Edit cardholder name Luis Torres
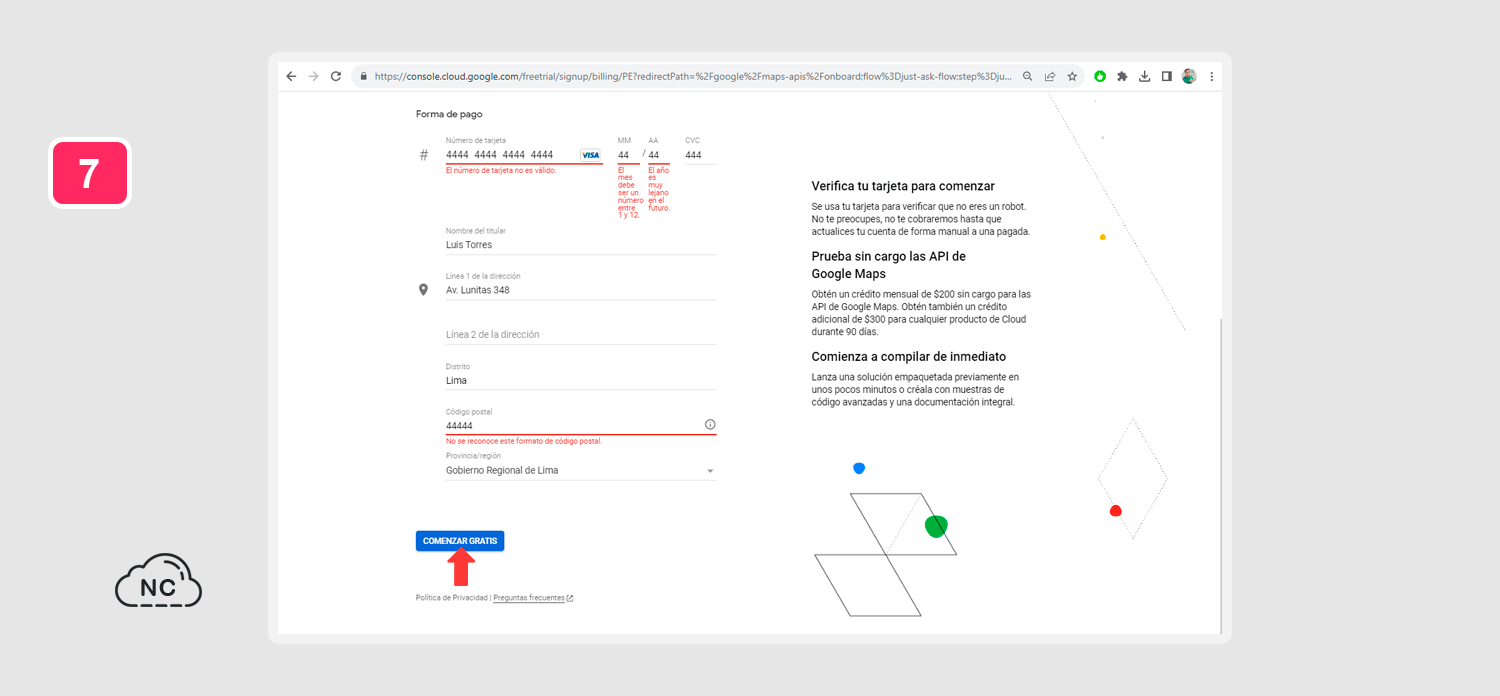1500x696 pixels. point(581,244)
